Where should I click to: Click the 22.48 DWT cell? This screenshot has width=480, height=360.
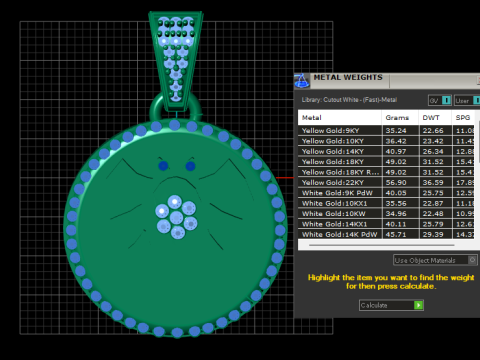point(435,214)
